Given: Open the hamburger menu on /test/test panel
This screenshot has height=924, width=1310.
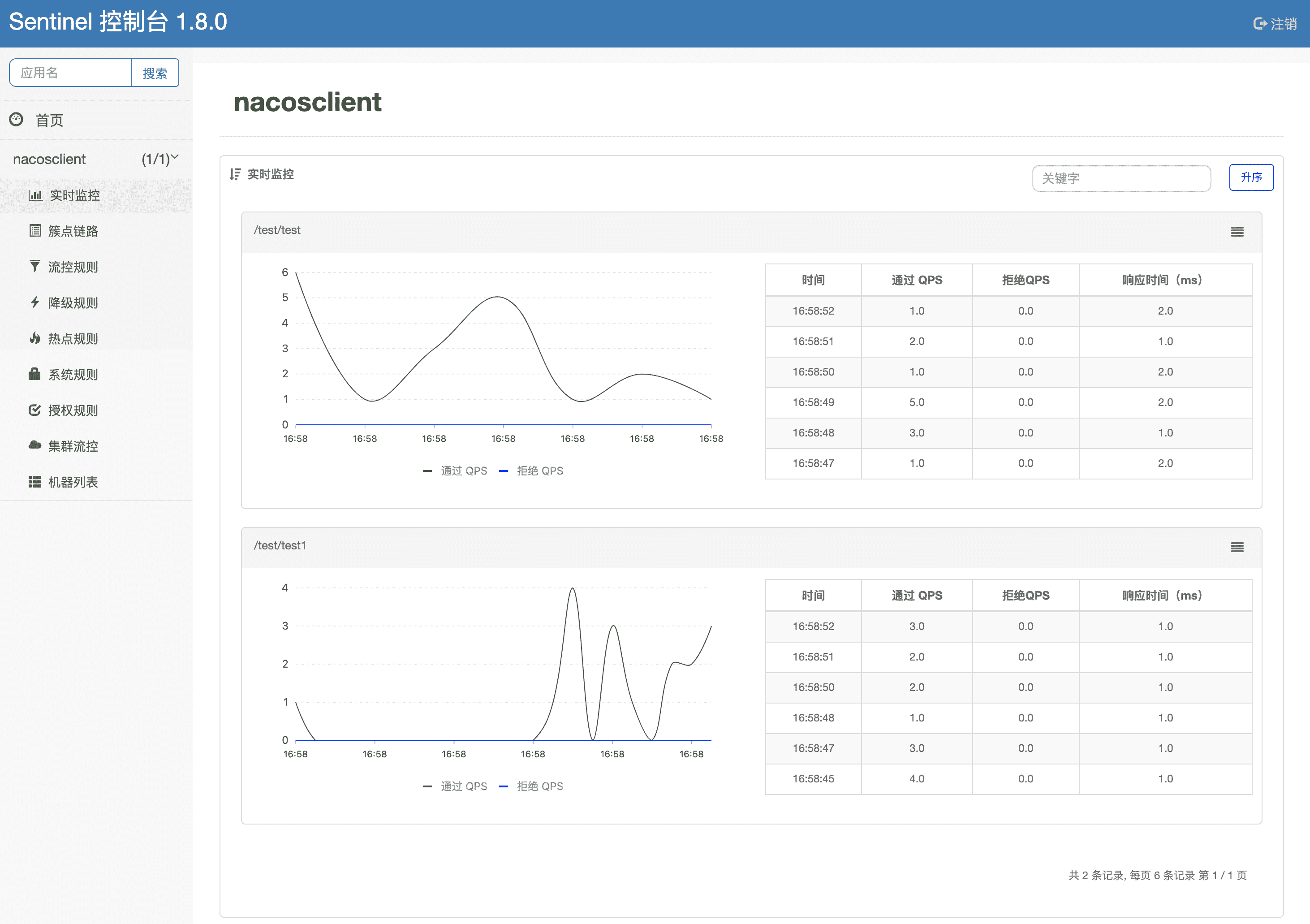Looking at the screenshot, I should tap(1237, 232).
